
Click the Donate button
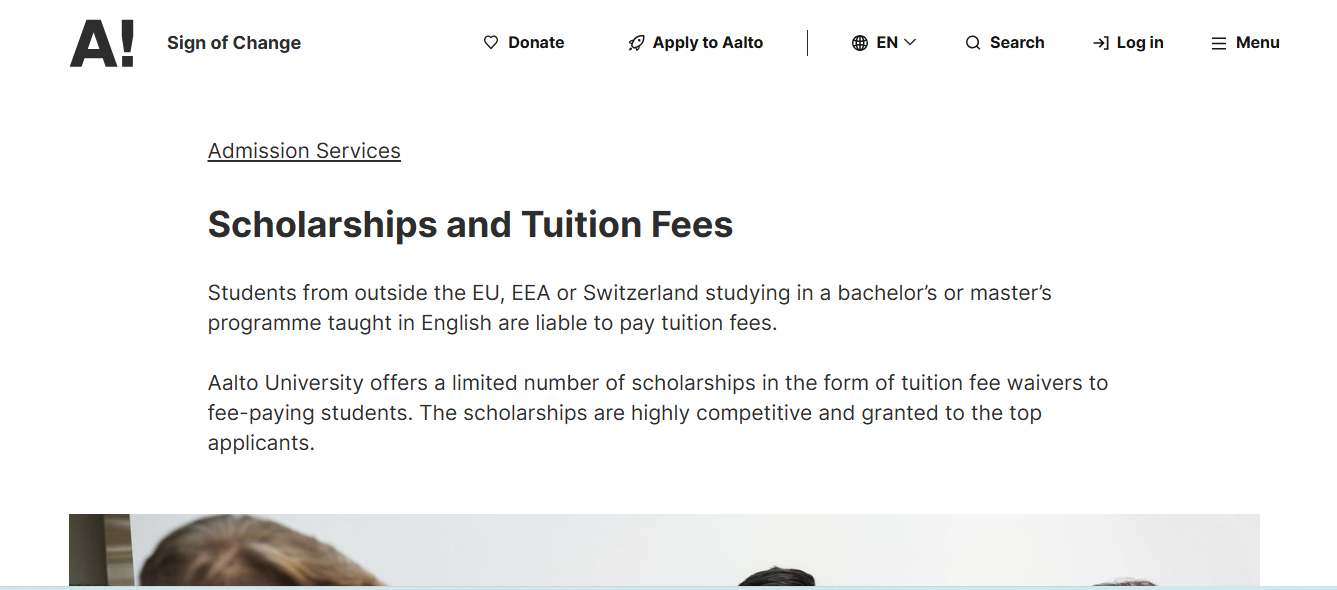pyautogui.click(x=524, y=42)
